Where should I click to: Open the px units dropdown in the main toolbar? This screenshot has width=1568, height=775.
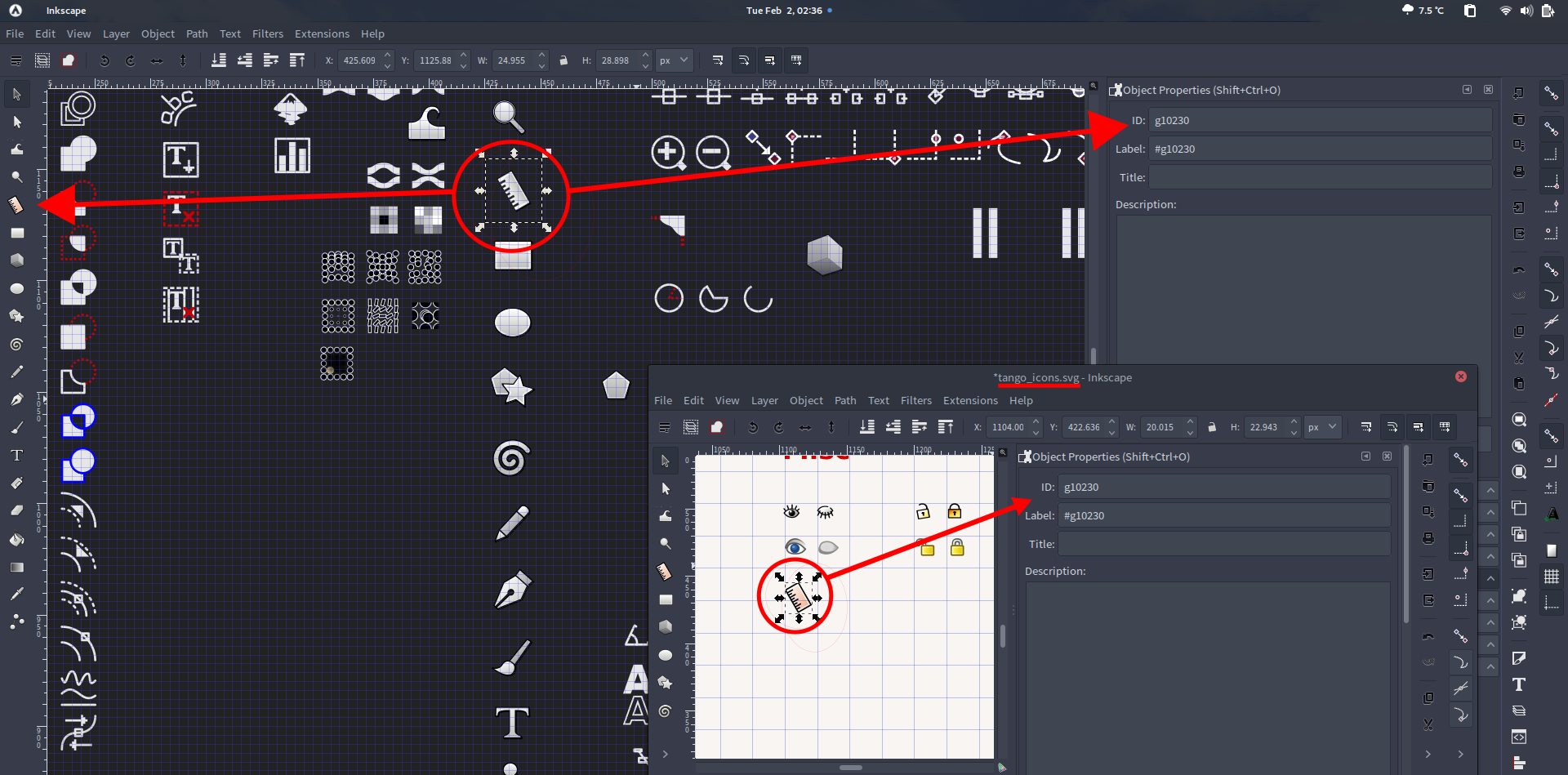point(674,60)
